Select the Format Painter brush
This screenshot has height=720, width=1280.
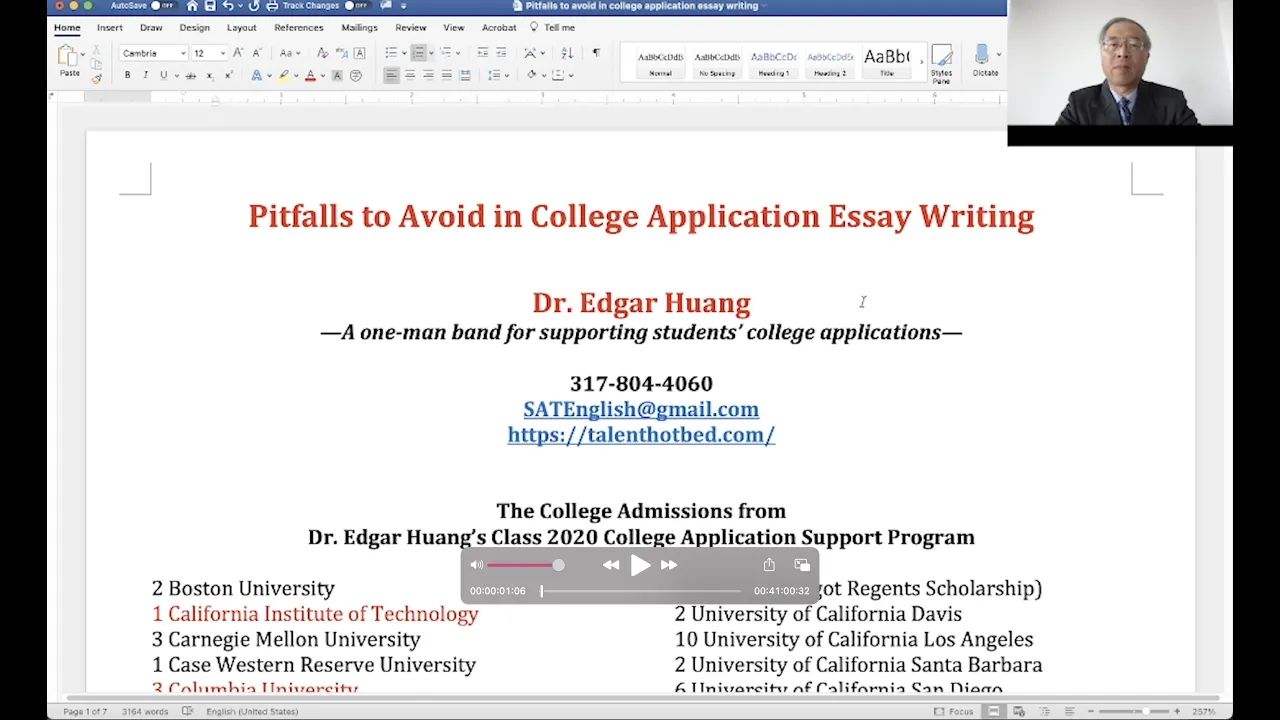click(x=96, y=79)
